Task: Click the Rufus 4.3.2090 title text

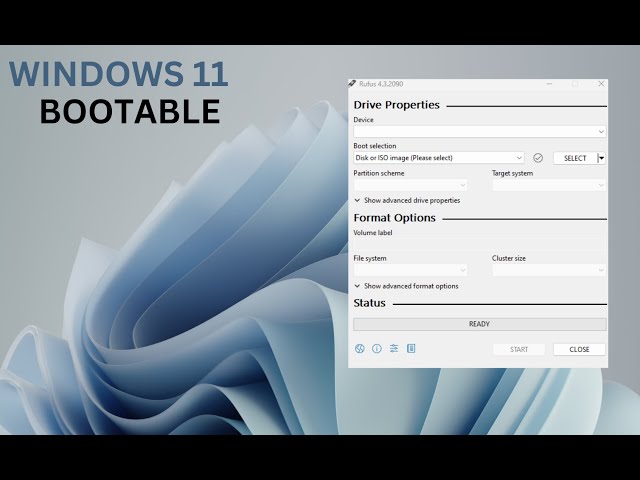Action: pos(381,84)
